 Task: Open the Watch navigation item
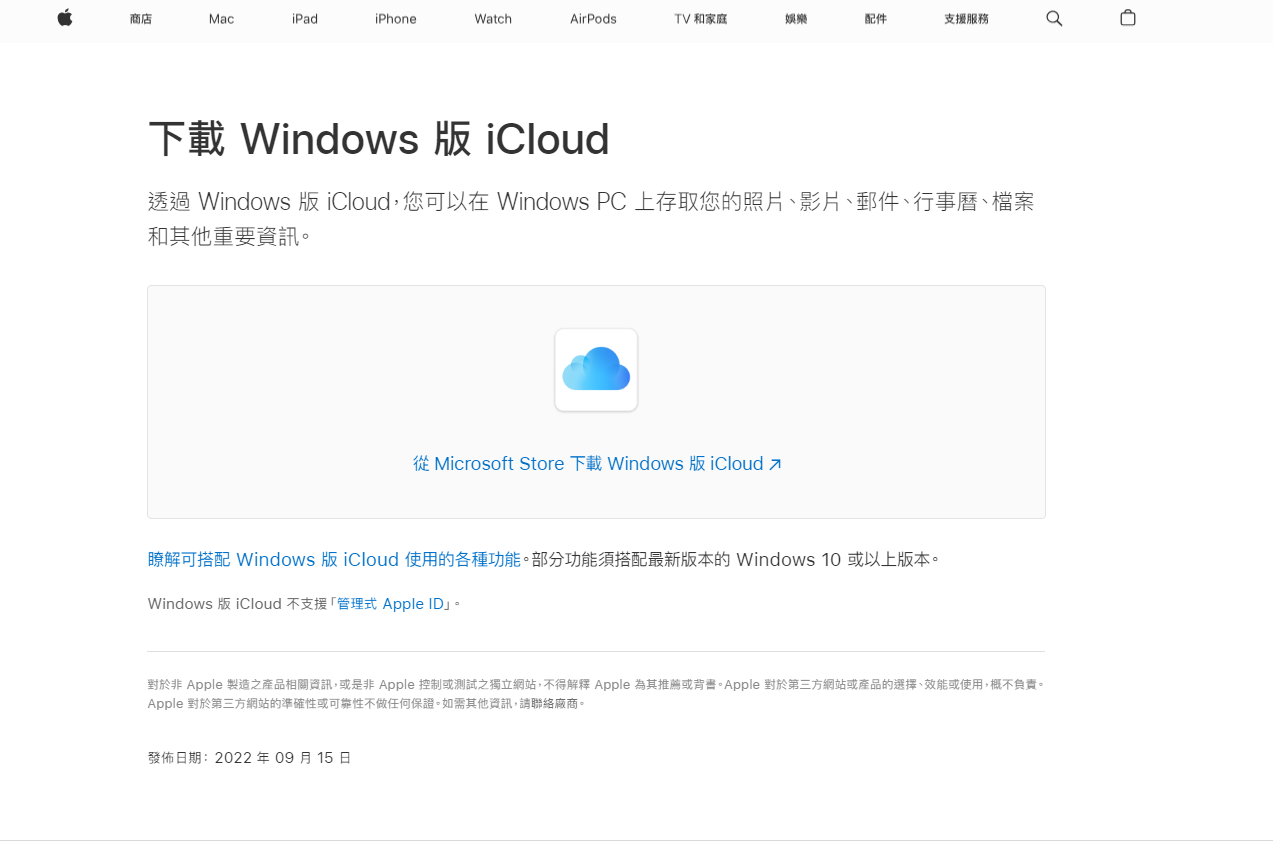click(x=493, y=19)
